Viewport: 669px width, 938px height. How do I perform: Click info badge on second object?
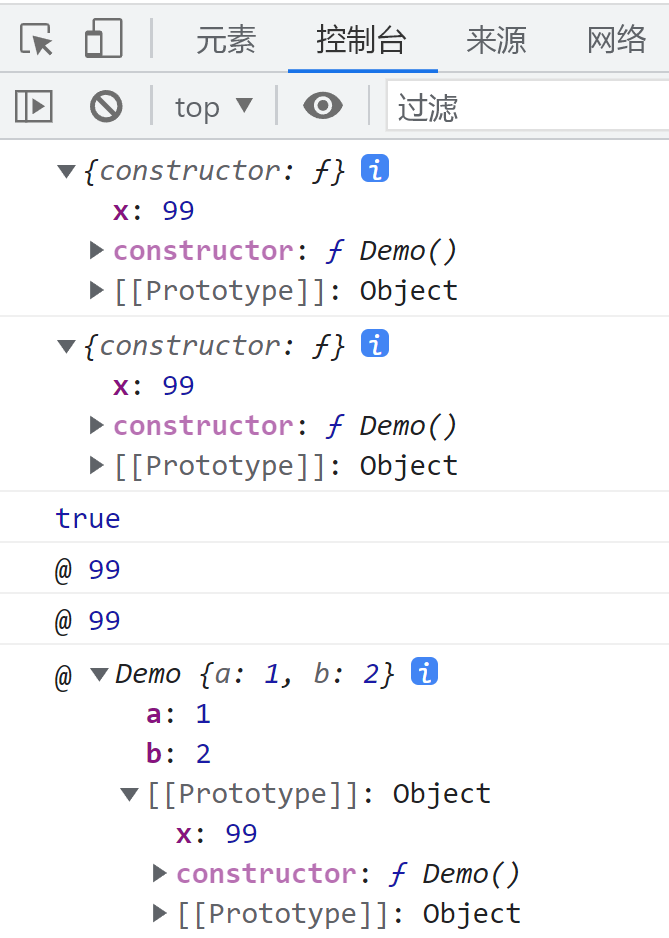[x=375, y=344]
